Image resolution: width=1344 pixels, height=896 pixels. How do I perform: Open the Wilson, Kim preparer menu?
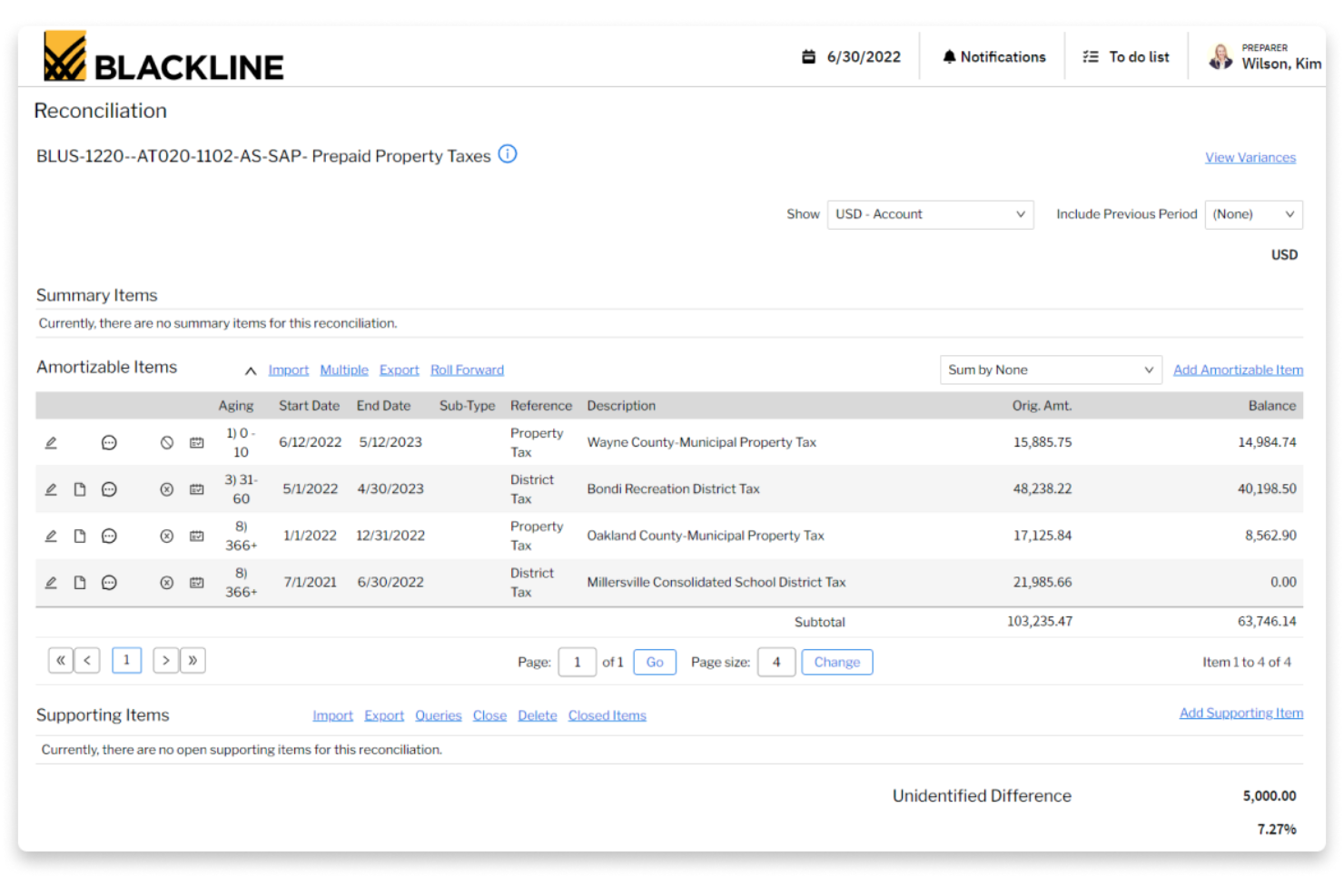(x=1265, y=56)
